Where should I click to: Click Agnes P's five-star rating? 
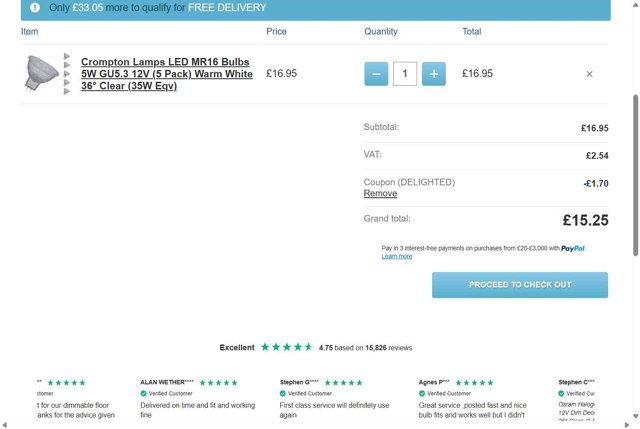click(x=474, y=382)
